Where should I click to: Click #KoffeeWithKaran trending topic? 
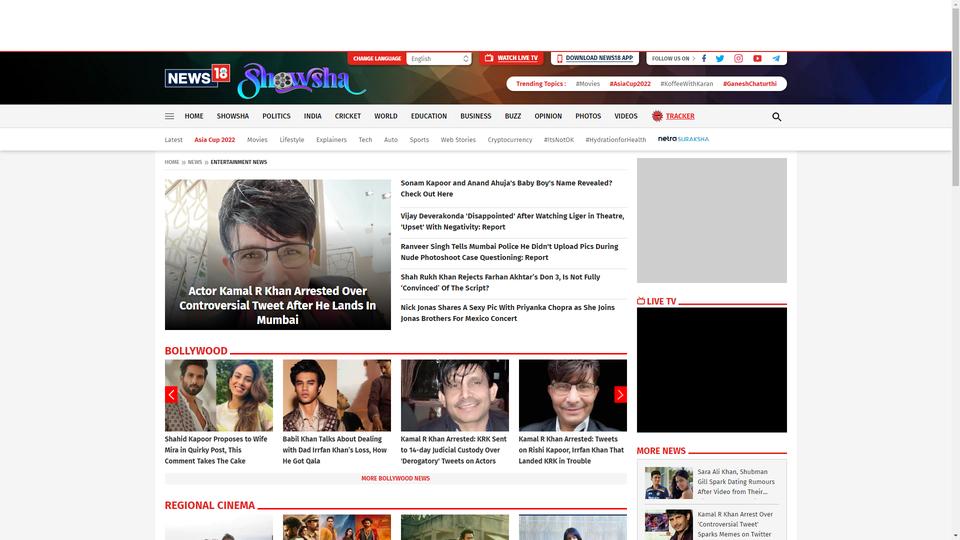686,84
